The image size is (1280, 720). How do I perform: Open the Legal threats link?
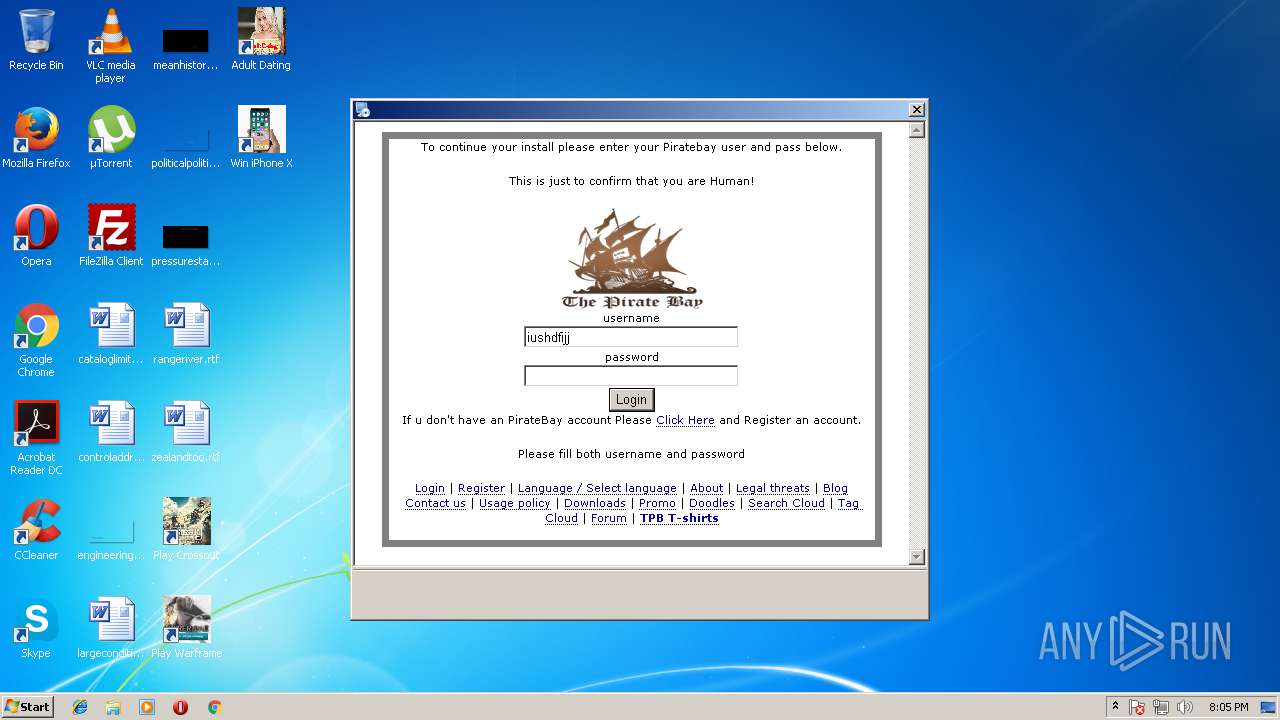point(773,488)
